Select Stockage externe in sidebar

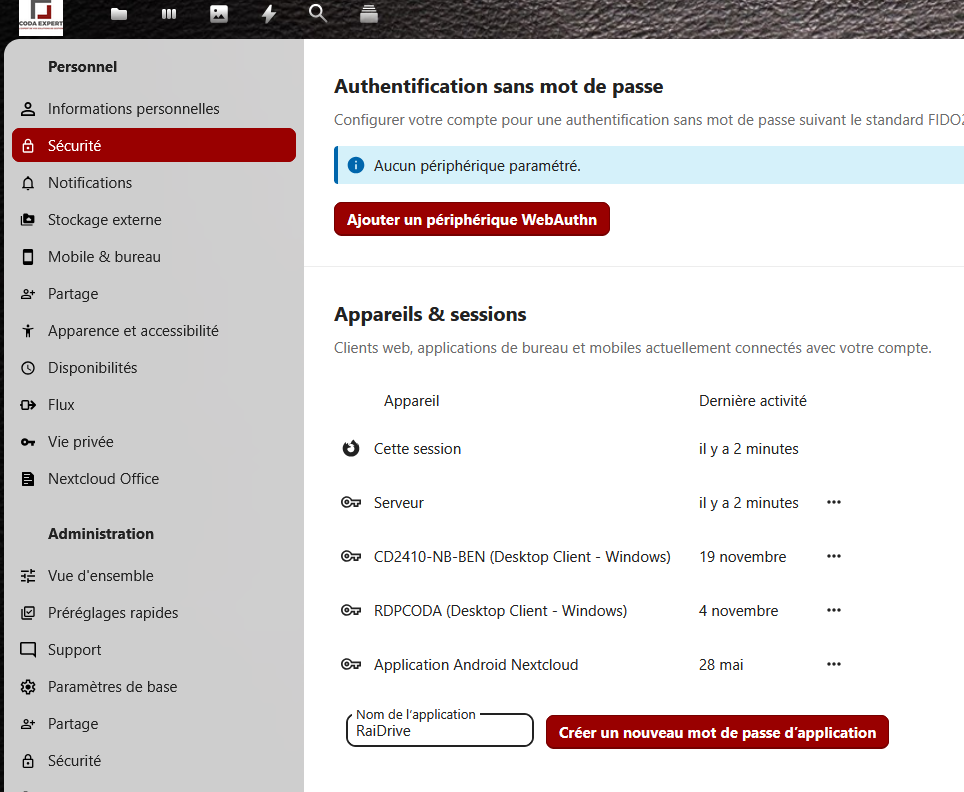point(104,220)
